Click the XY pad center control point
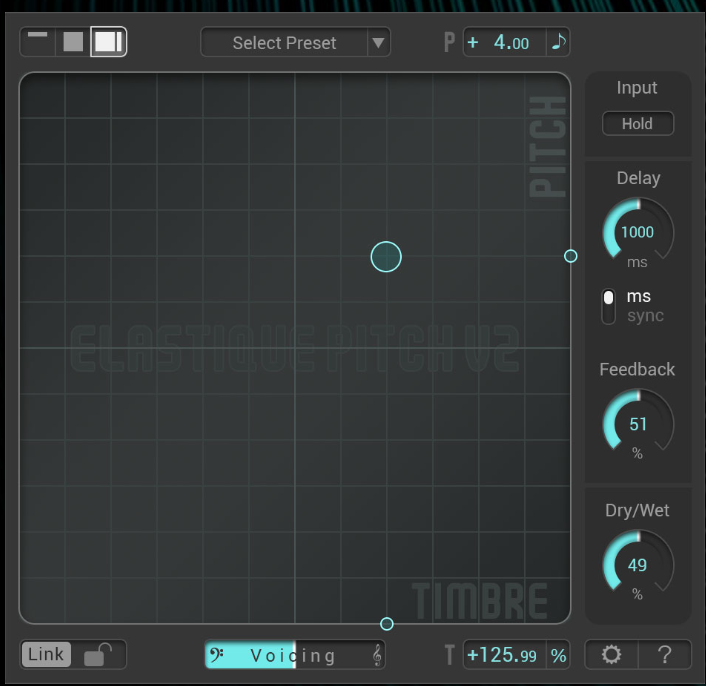This screenshot has height=686, width=706. click(386, 257)
